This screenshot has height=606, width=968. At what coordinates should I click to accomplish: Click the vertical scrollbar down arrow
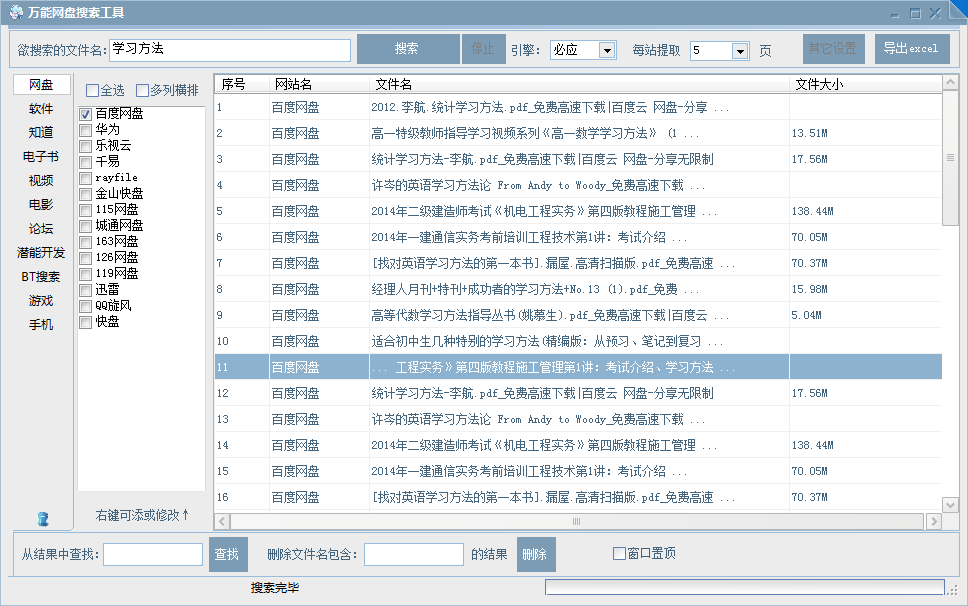click(950, 503)
